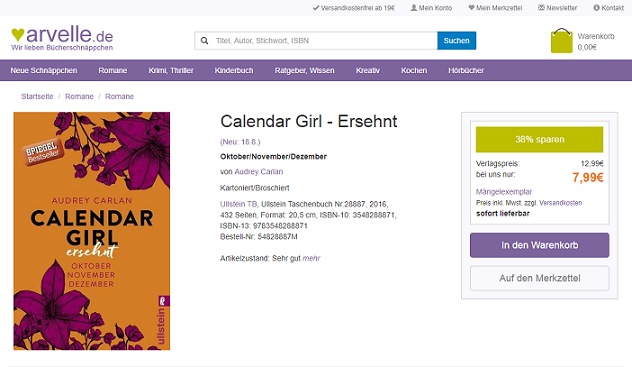Focus the Titel, Autor, Stichwort search field

coord(324,41)
